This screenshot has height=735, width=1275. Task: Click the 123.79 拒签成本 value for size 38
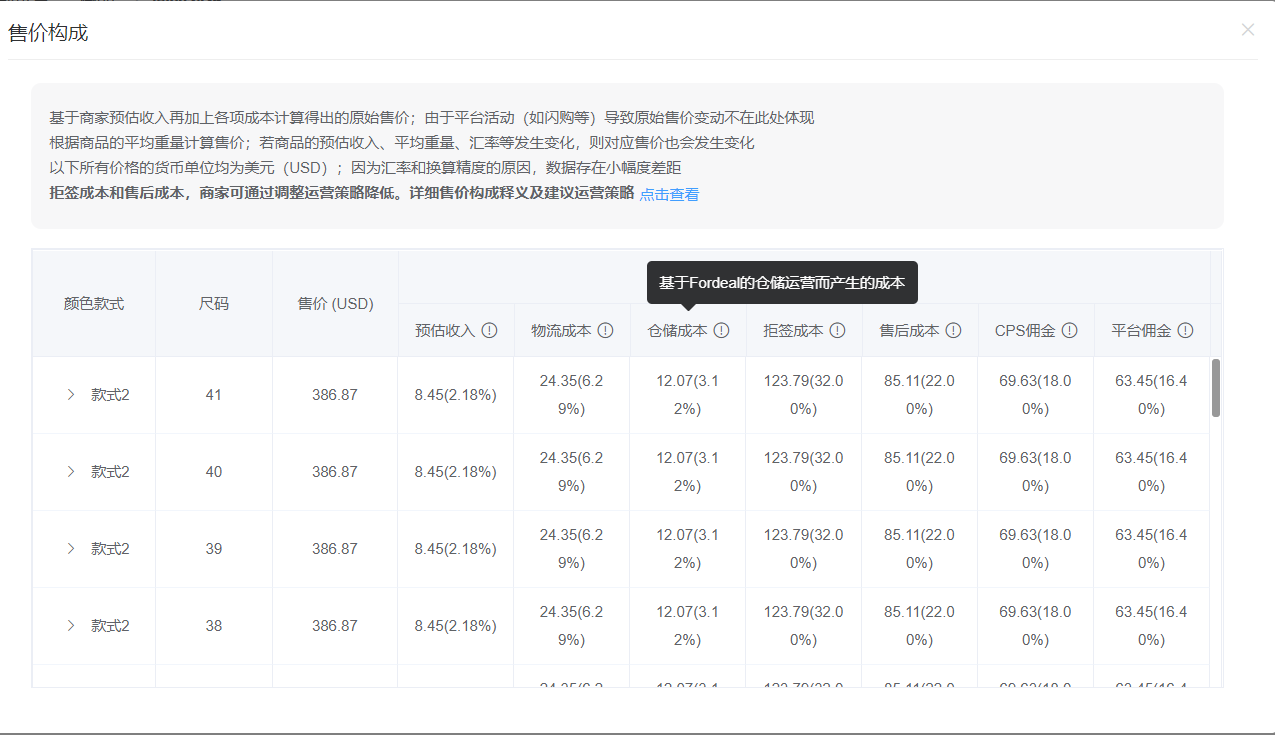point(802,625)
